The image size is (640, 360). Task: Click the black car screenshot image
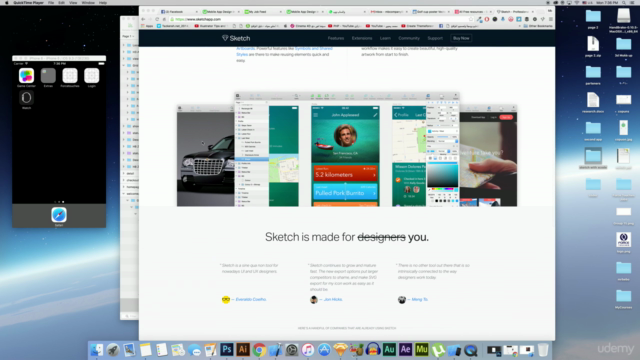[206, 159]
